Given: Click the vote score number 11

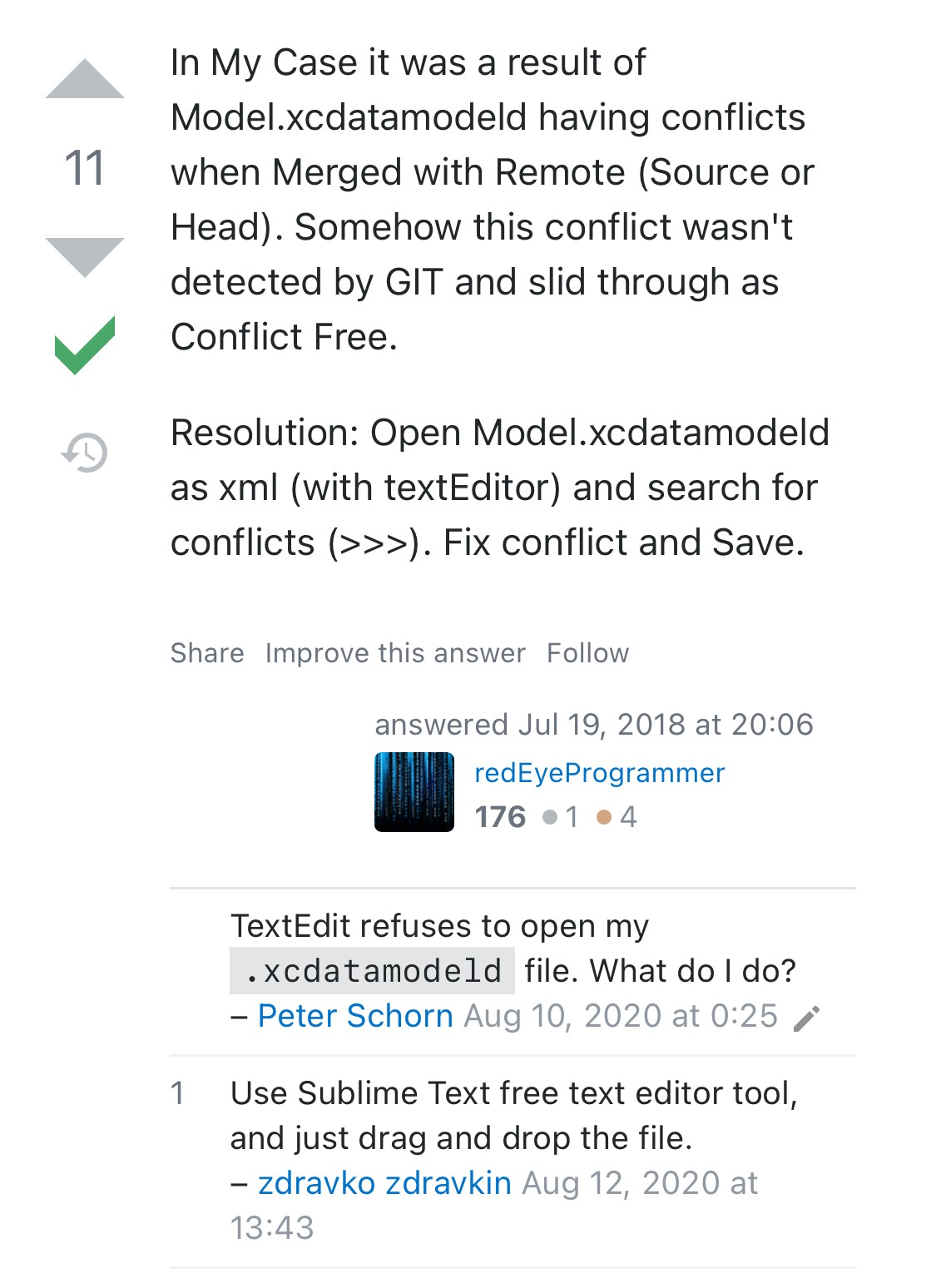Looking at the screenshot, I should 84,168.
